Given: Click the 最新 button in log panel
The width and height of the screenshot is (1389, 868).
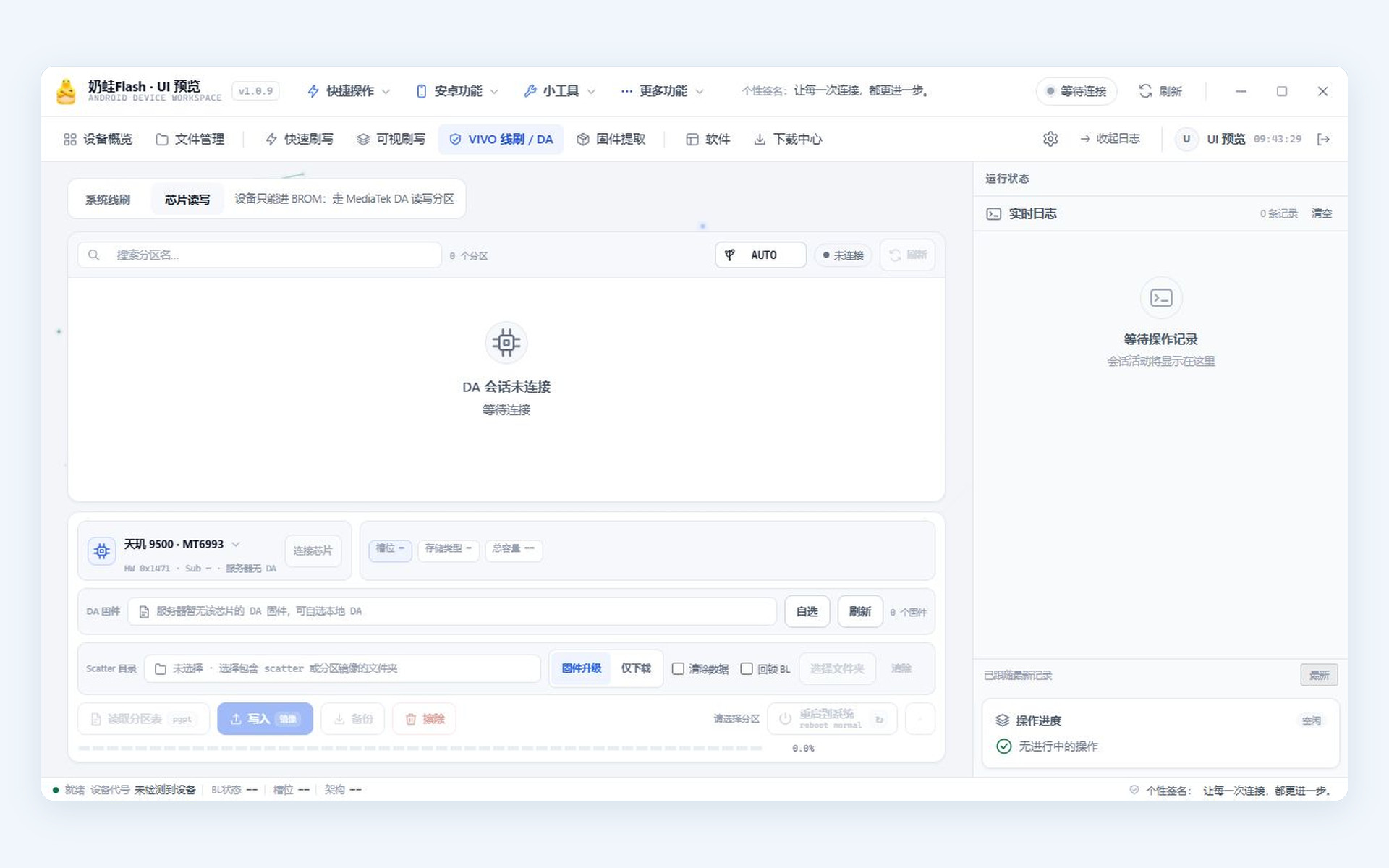Looking at the screenshot, I should pyautogui.click(x=1319, y=675).
